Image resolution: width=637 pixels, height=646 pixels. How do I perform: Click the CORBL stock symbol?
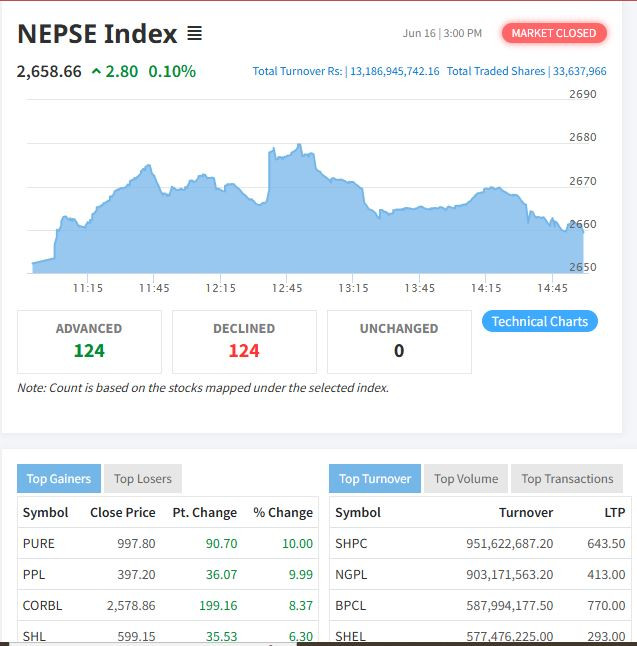tap(42, 605)
